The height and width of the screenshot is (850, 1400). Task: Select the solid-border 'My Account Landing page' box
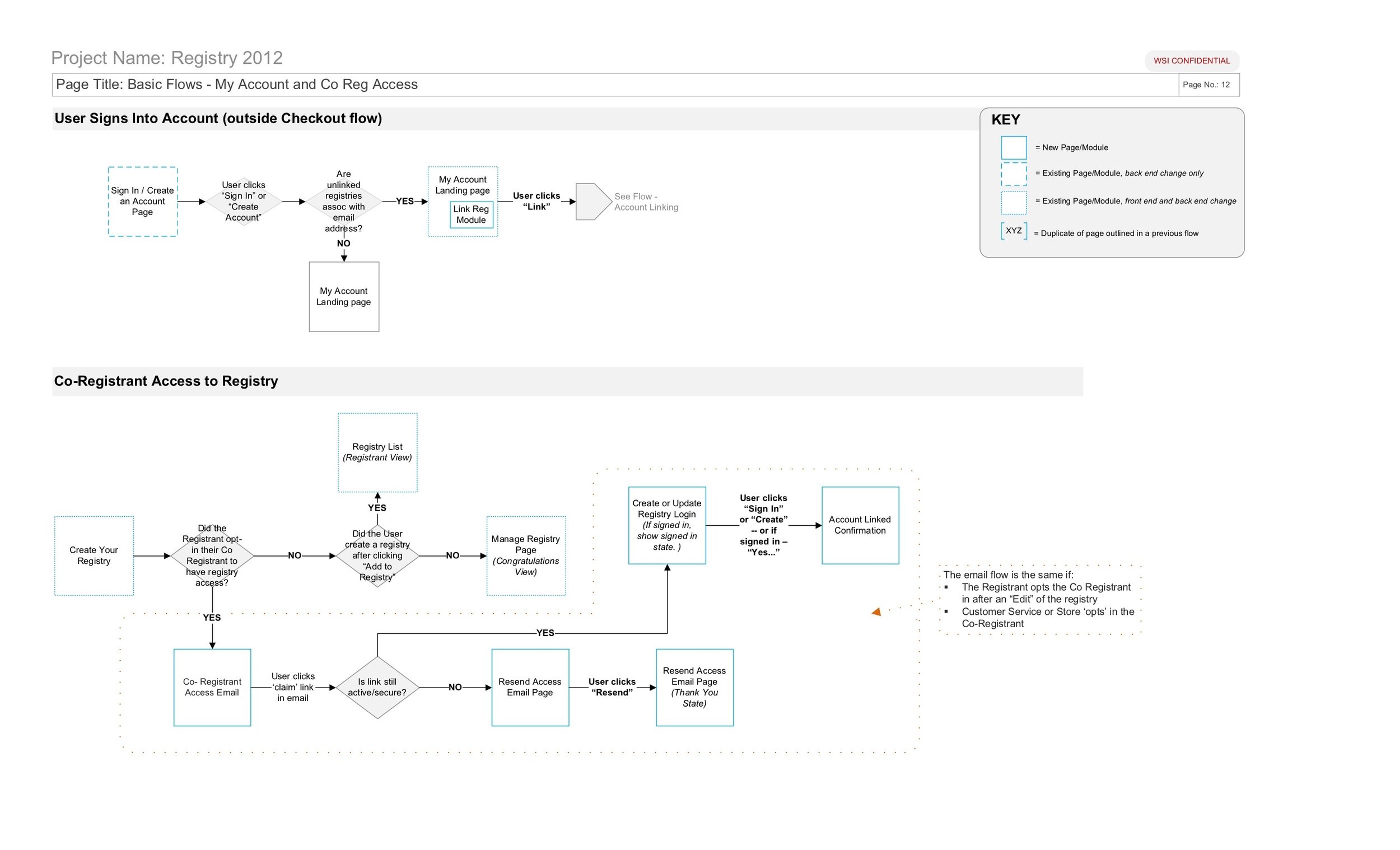[344, 297]
